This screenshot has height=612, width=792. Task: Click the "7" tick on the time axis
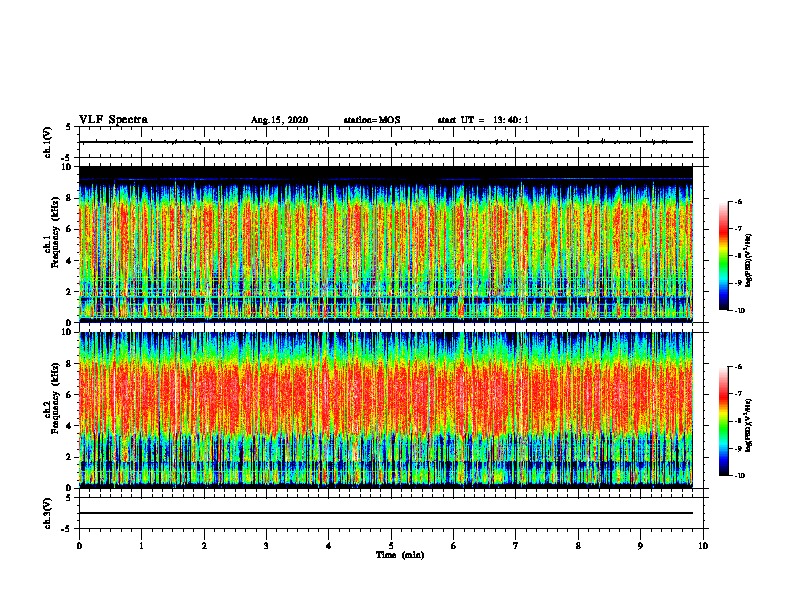(516, 546)
